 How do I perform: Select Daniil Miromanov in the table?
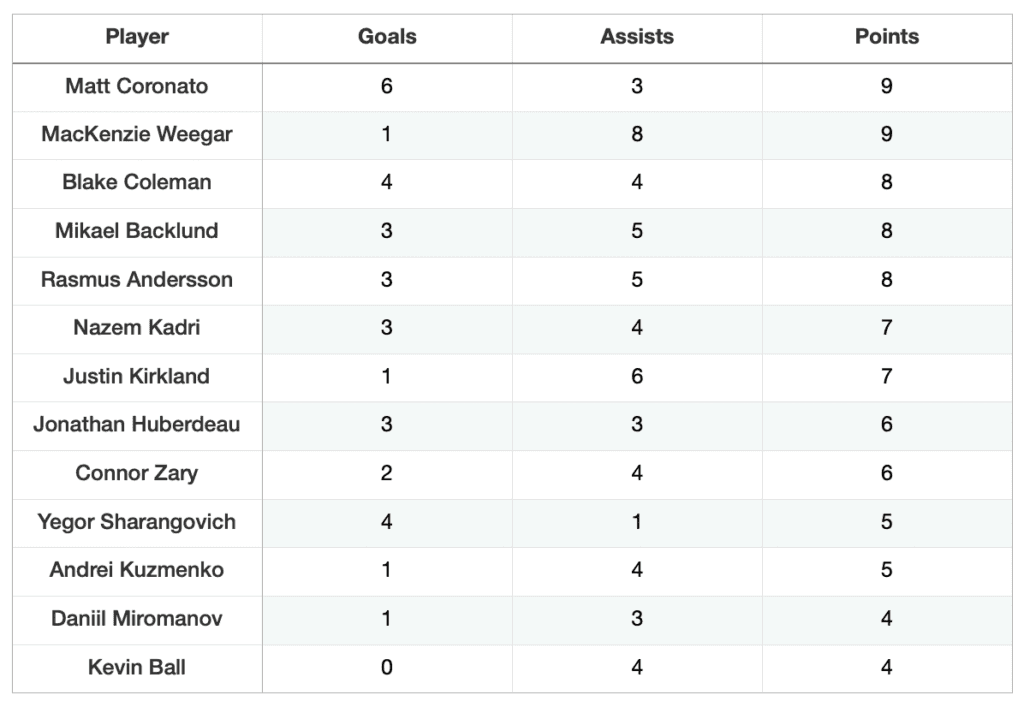click(137, 618)
